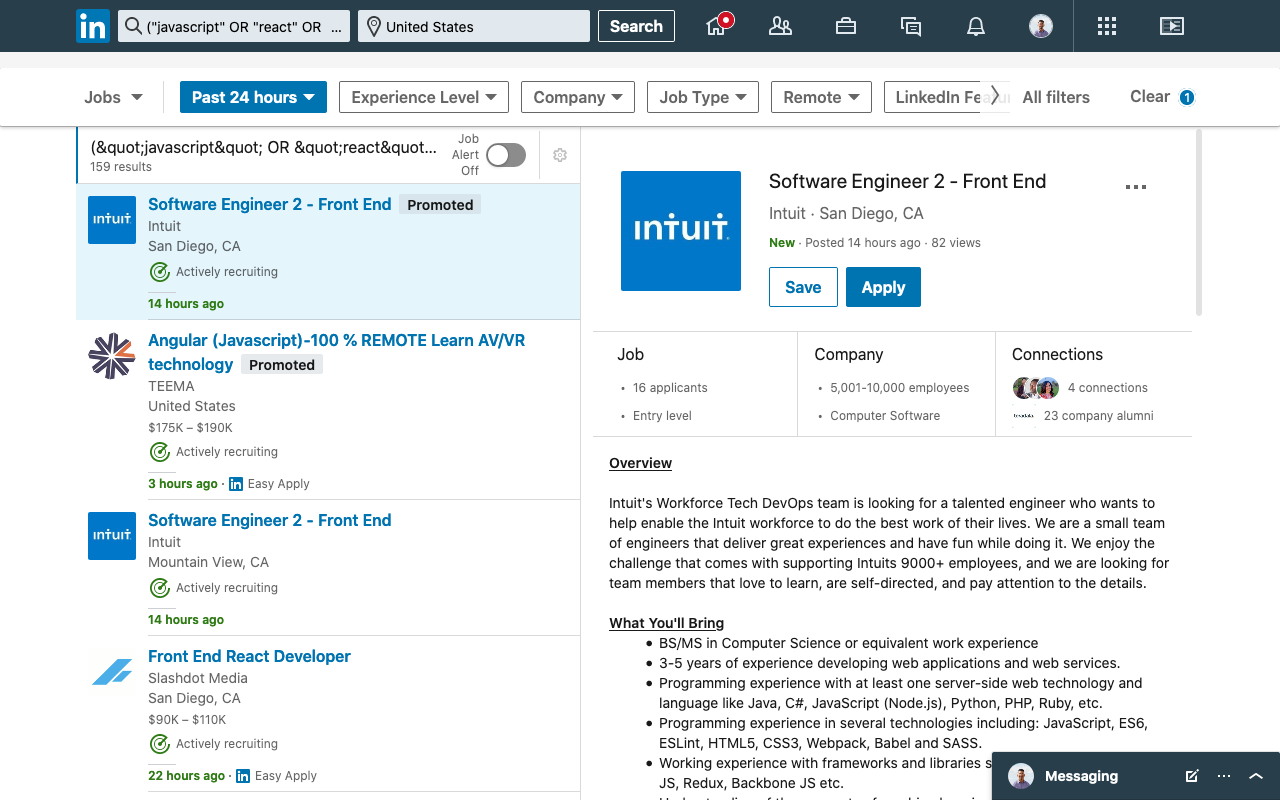Open Notifications bell icon
1280x800 pixels.
976,27
